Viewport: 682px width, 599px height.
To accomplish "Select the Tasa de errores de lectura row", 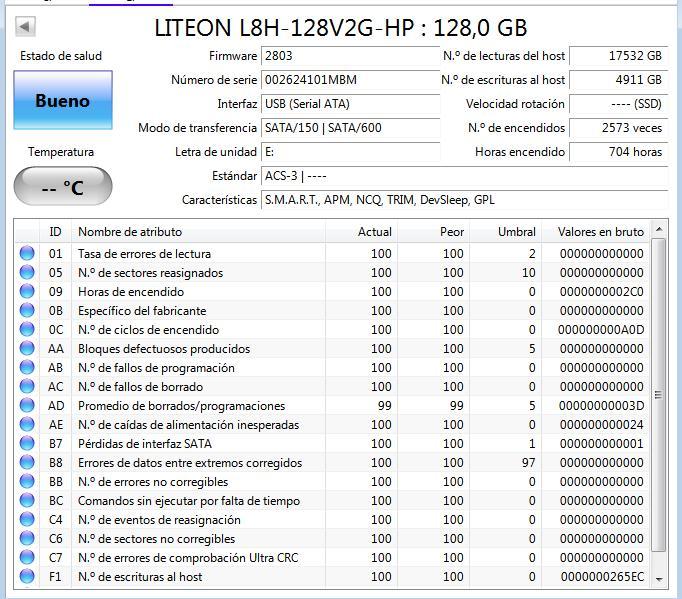I will coord(333,253).
